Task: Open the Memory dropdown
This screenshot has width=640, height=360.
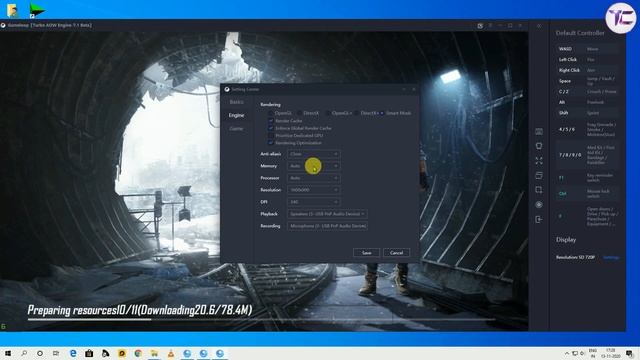Action: pos(313,166)
